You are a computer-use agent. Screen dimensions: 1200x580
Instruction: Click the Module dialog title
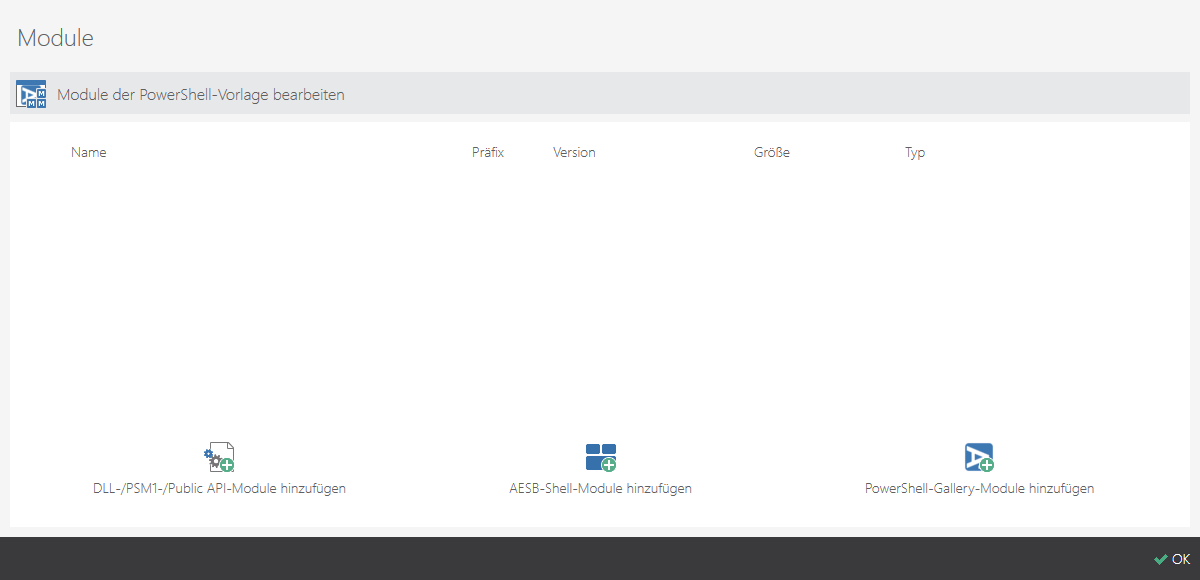(x=55, y=38)
